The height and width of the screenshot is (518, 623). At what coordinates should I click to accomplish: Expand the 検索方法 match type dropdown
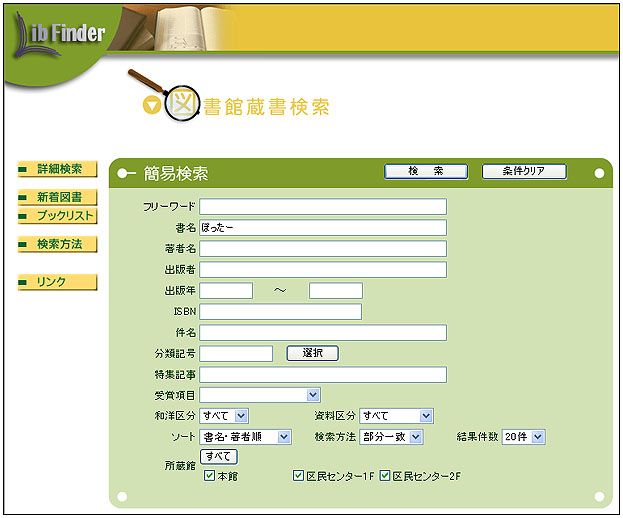pyautogui.click(x=391, y=437)
